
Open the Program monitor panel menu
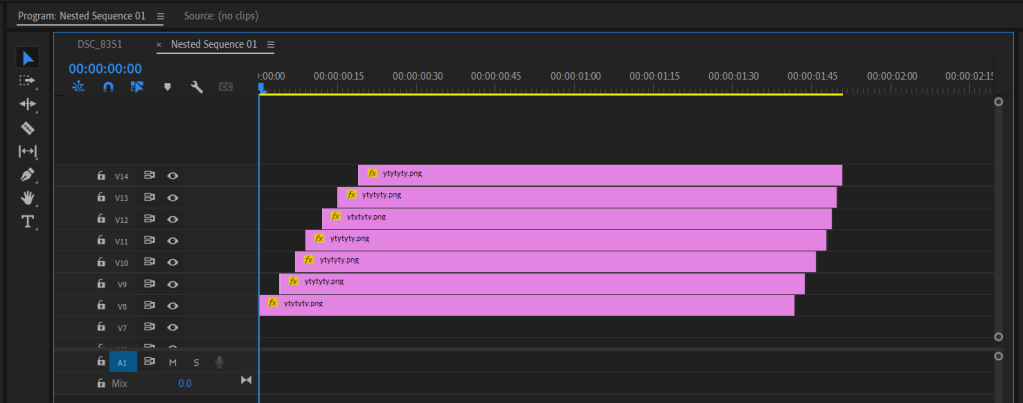pos(160,17)
